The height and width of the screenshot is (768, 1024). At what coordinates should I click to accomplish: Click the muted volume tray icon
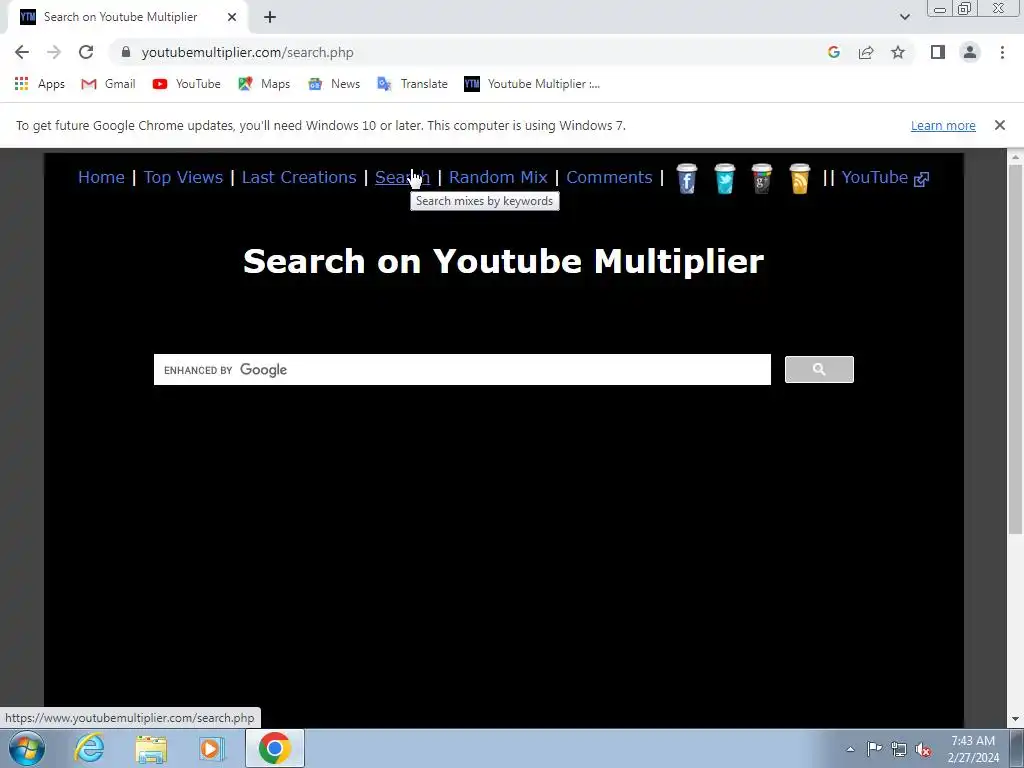click(x=923, y=749)
